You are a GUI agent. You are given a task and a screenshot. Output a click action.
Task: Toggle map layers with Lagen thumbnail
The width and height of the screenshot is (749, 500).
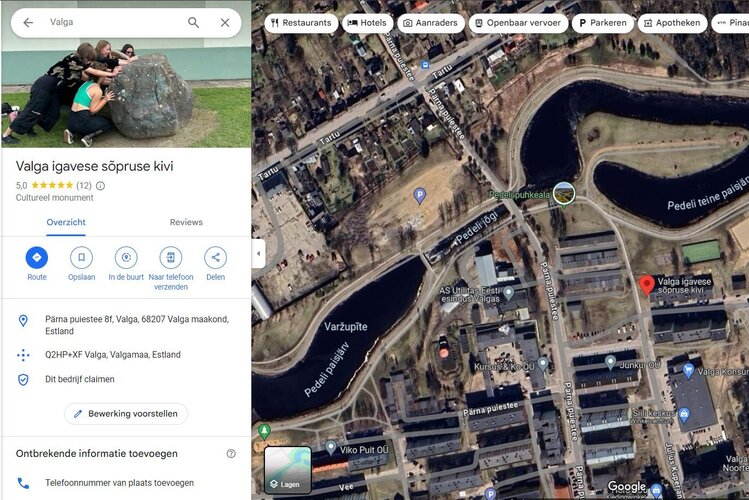coord(287,470)
